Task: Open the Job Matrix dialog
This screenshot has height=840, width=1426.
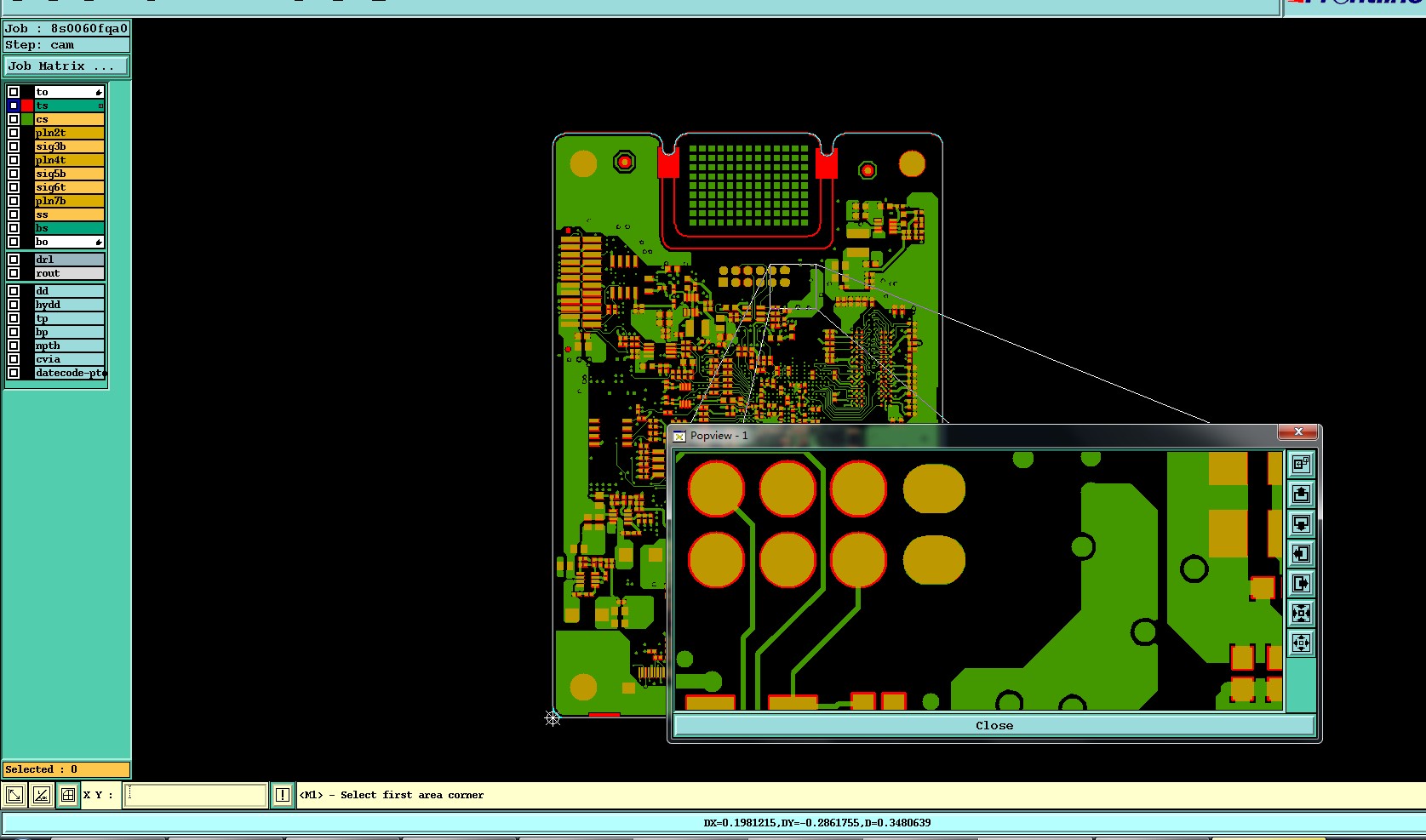Action: [66, 66]
